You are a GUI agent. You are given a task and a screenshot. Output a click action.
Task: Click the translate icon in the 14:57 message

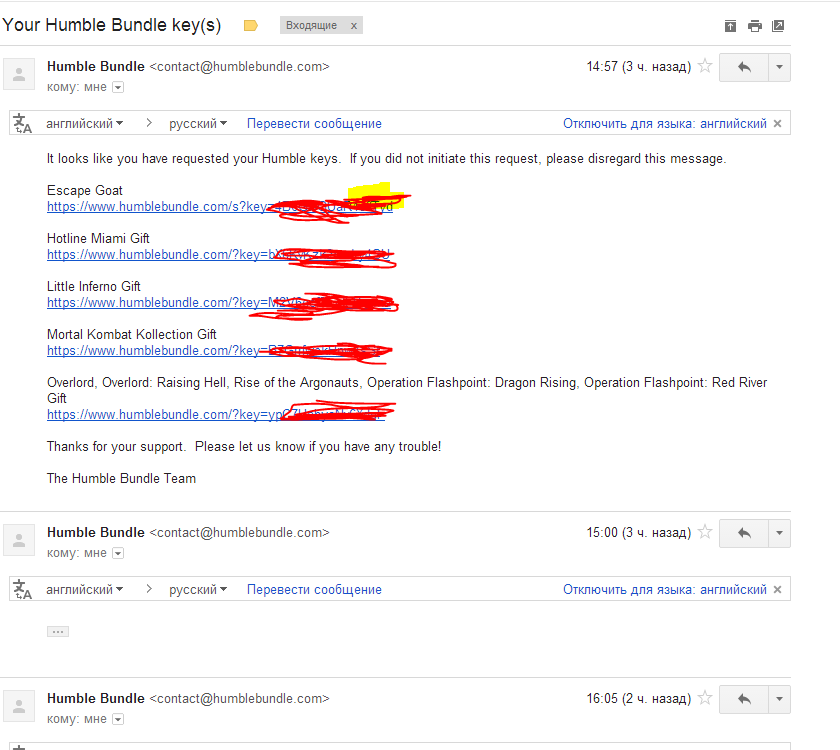[x=22, y=123]
